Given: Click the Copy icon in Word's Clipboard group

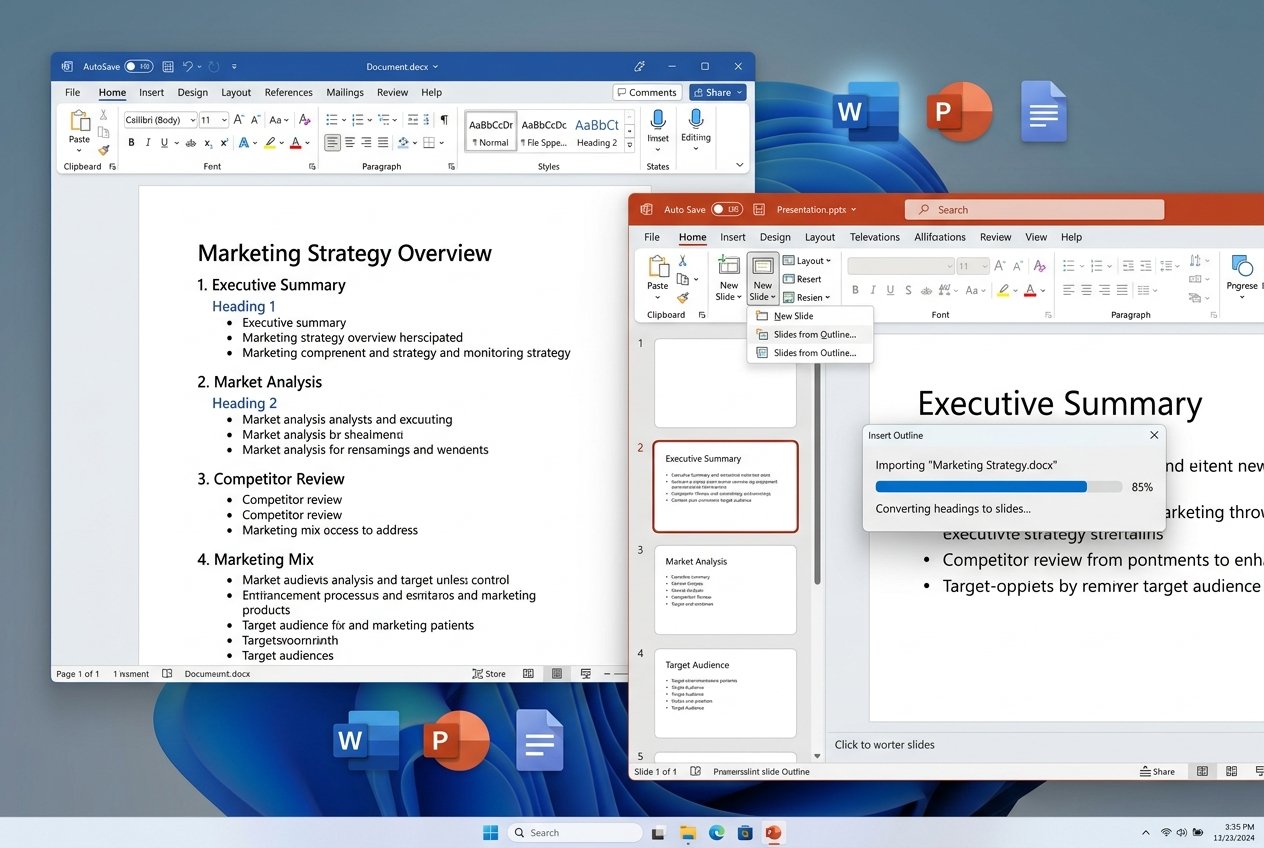Looking at the screenshot, I should [x=103, y=132].
